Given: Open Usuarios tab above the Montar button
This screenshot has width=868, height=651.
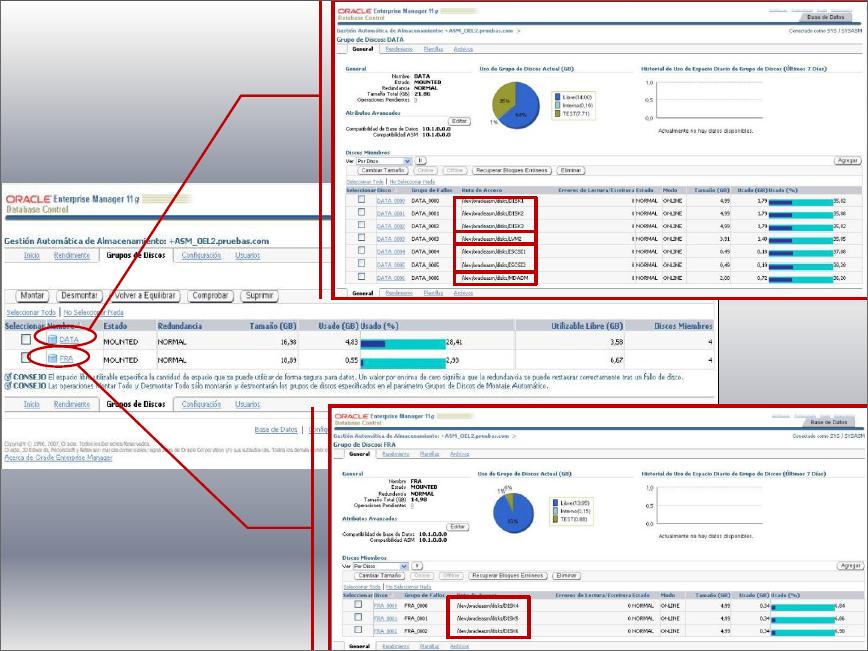Looking at the screenshot, I should 247,256.
